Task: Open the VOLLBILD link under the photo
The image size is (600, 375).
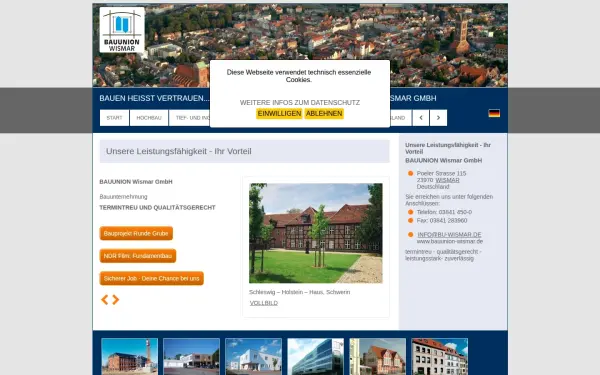Action: (264, 303)
